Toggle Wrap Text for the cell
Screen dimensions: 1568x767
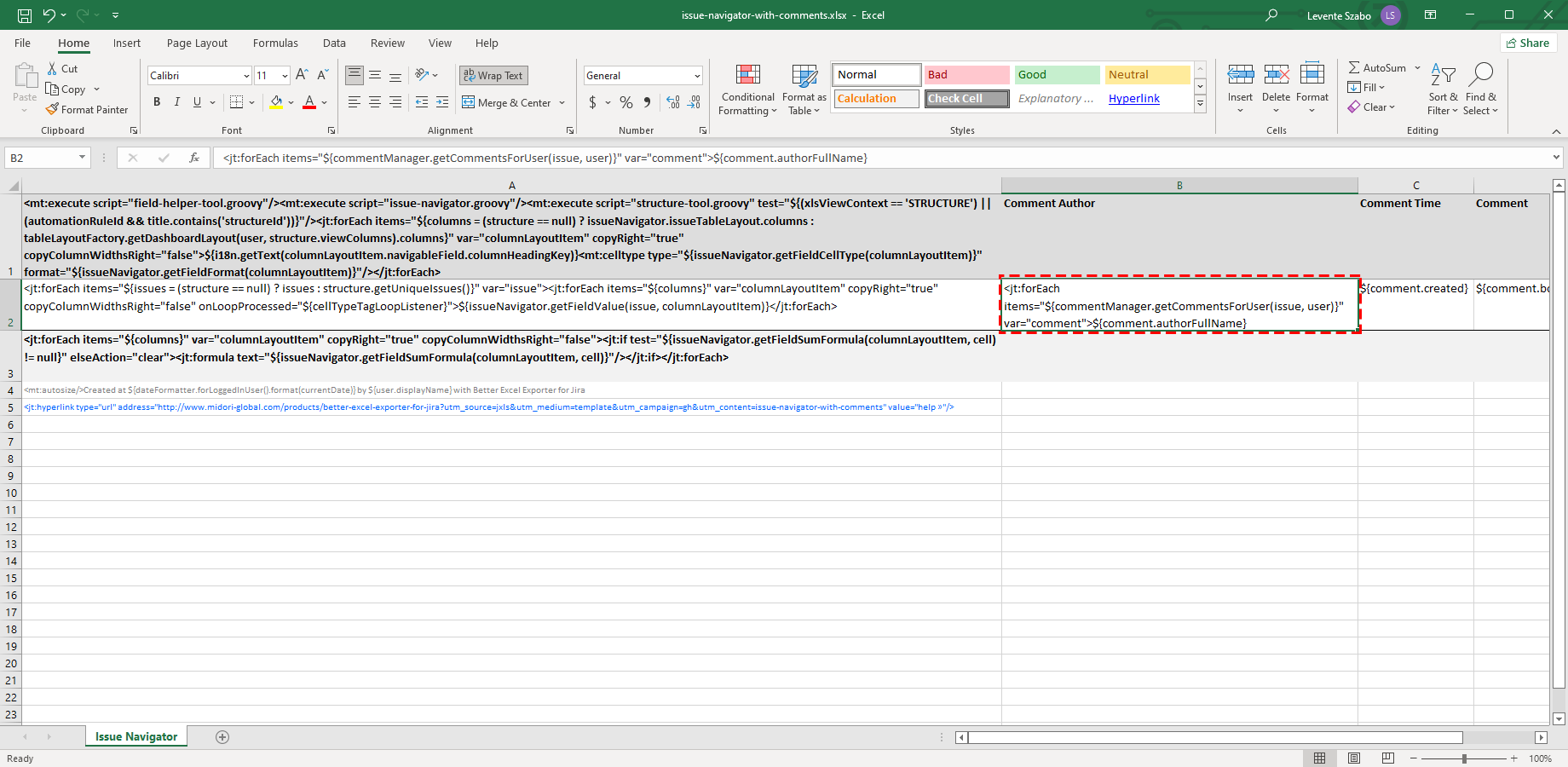pyautogui.click(x=494, y=75)
